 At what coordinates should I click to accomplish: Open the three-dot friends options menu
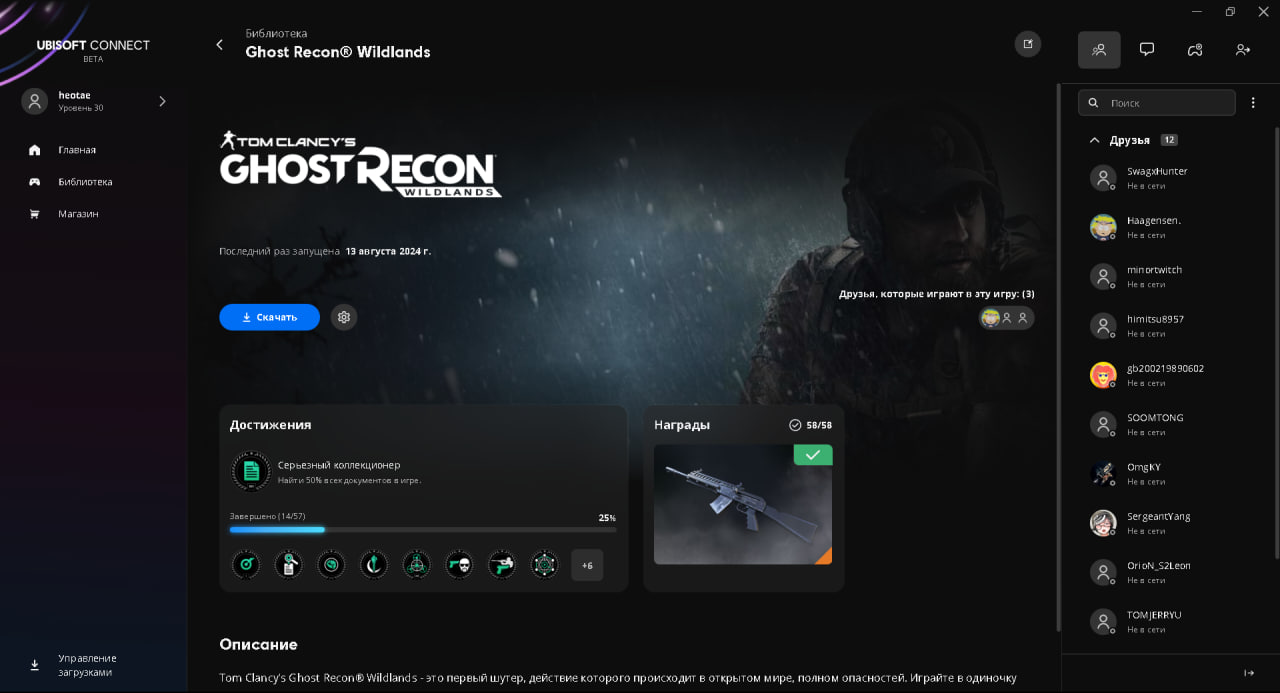[1253, 103]
